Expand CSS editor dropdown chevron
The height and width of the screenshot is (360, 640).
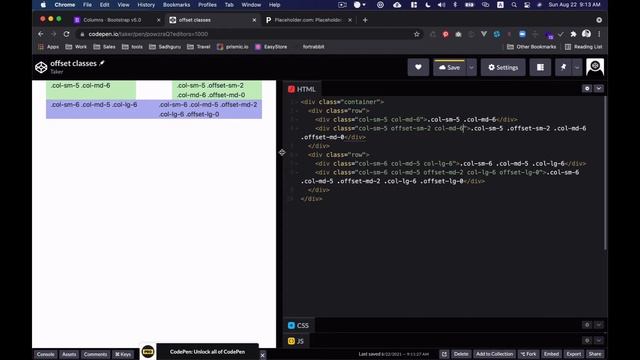(599, 325)
